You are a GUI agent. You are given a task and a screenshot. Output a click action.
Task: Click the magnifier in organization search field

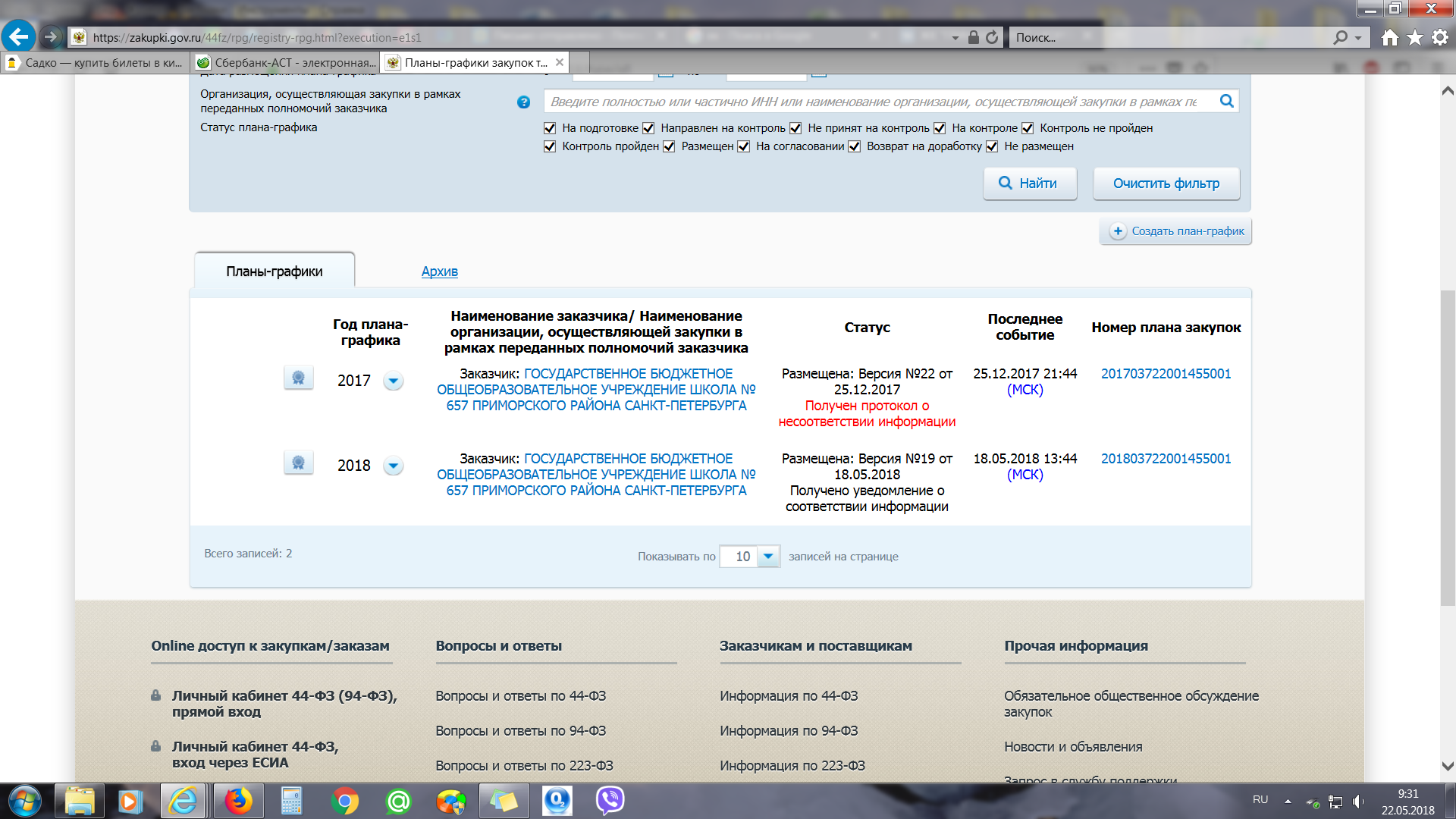coord(1226,101)
